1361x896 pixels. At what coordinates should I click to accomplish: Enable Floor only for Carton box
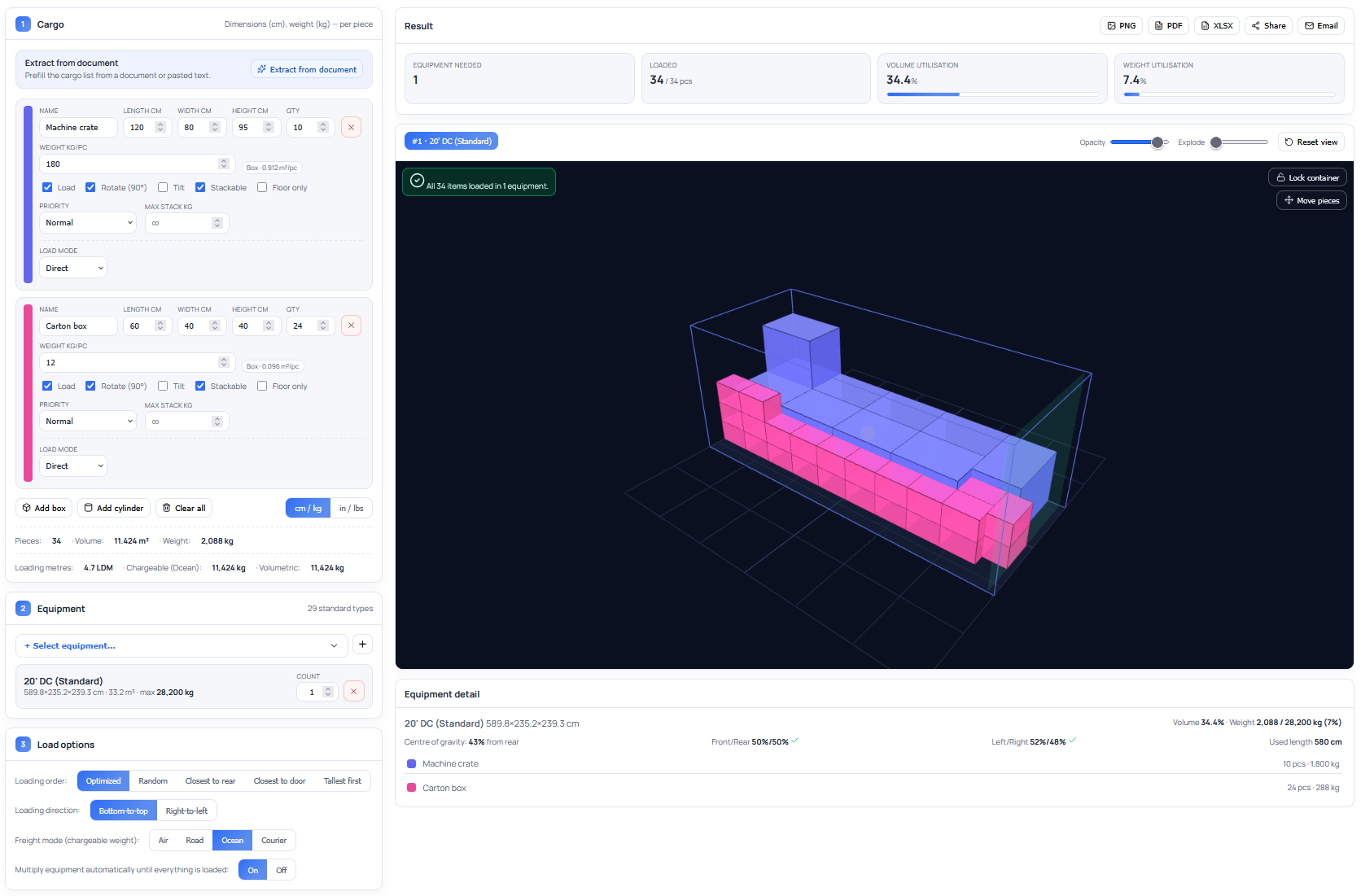click(x=262, y=386)
